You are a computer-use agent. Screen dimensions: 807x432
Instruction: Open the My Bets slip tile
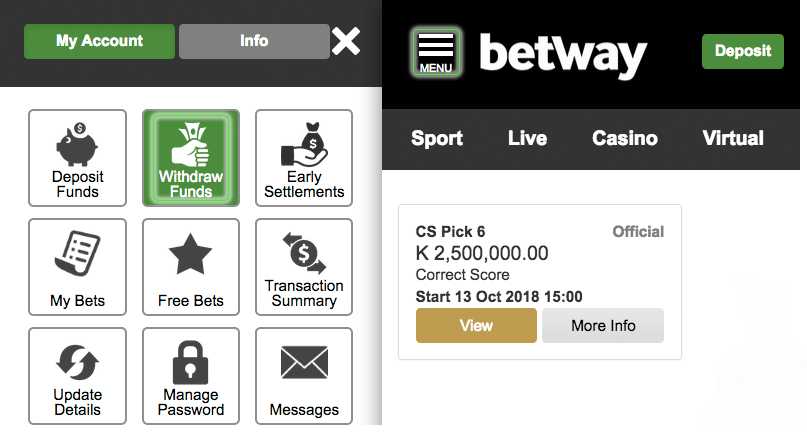click(x=77, y=267)
